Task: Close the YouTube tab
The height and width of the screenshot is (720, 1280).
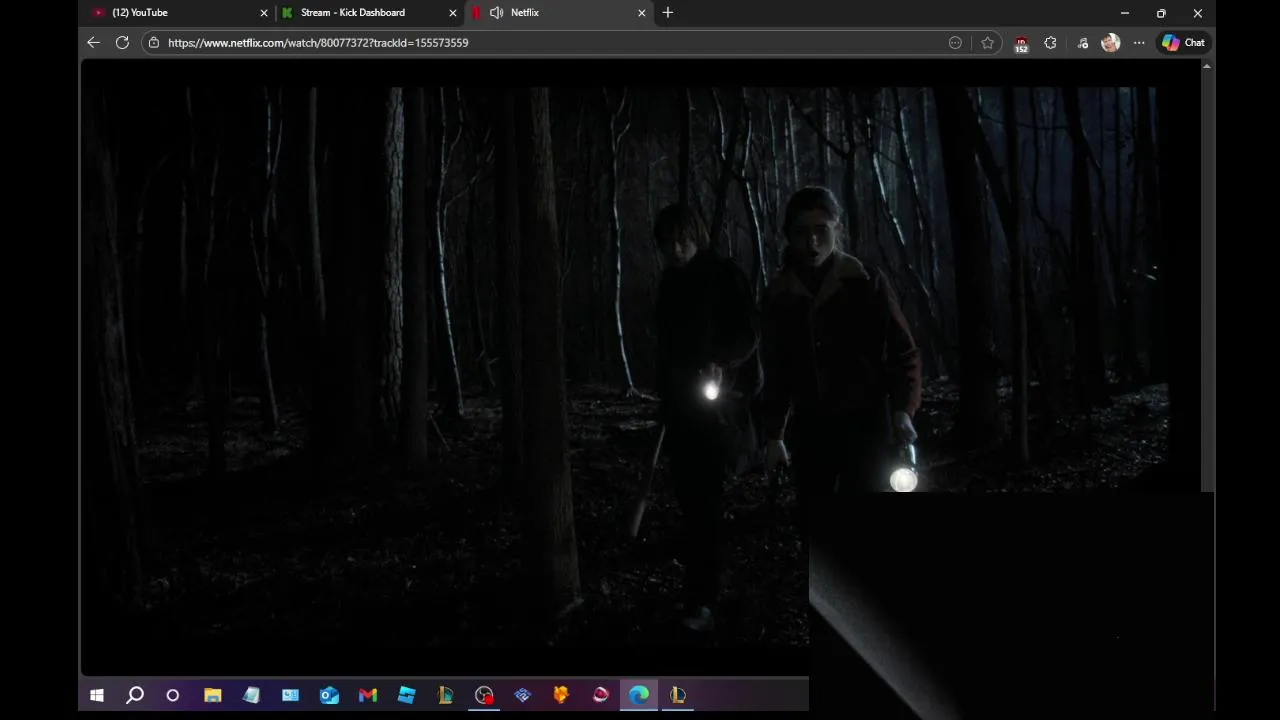Action: pos(264,13)
